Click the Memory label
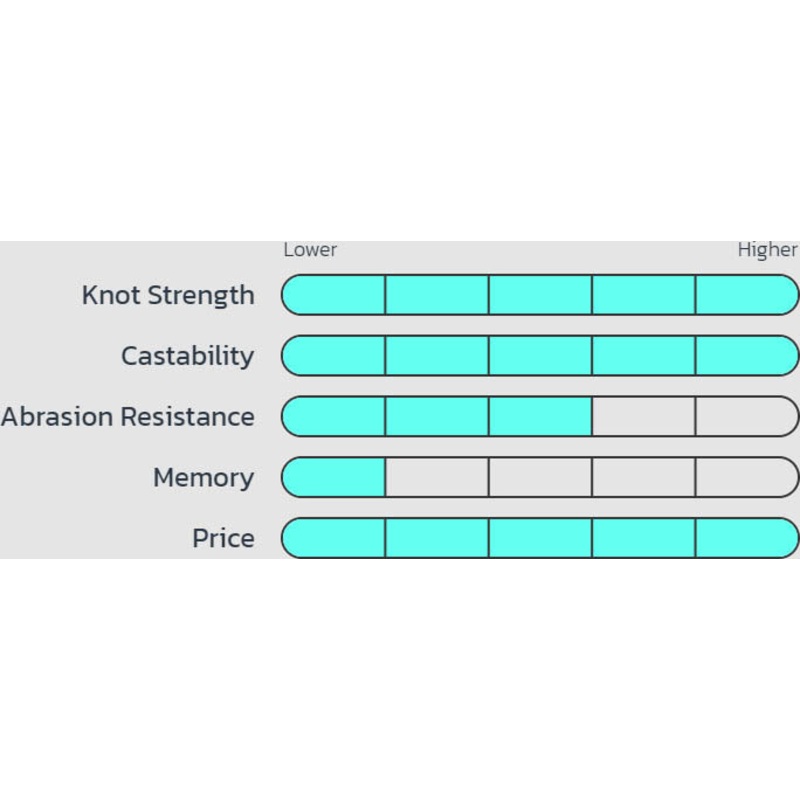This screenshot has height=800, width=800. (x=203, y=478)
